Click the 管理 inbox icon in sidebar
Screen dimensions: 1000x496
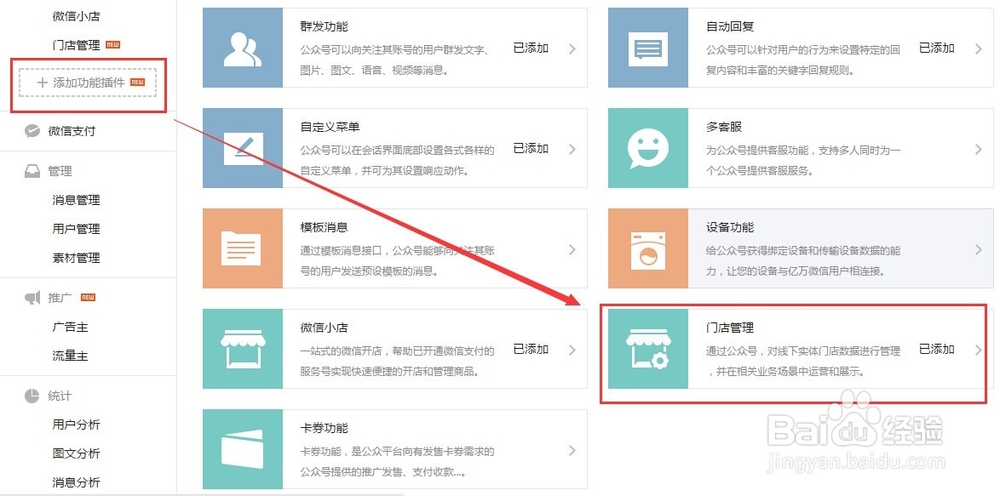tap(32, 171)
